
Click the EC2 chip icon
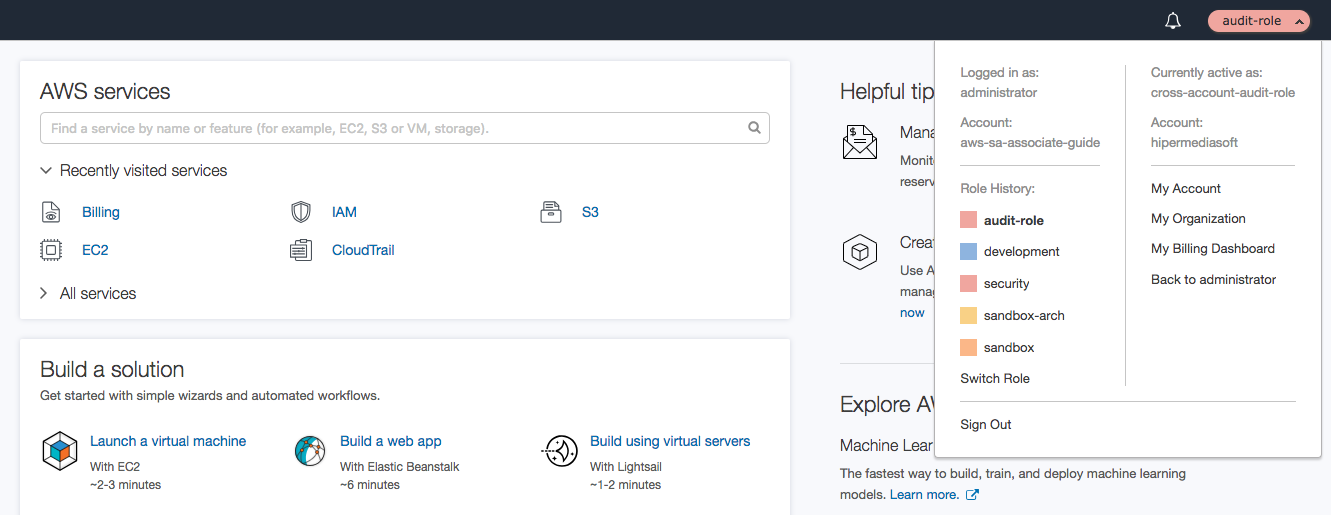[51, 250]
